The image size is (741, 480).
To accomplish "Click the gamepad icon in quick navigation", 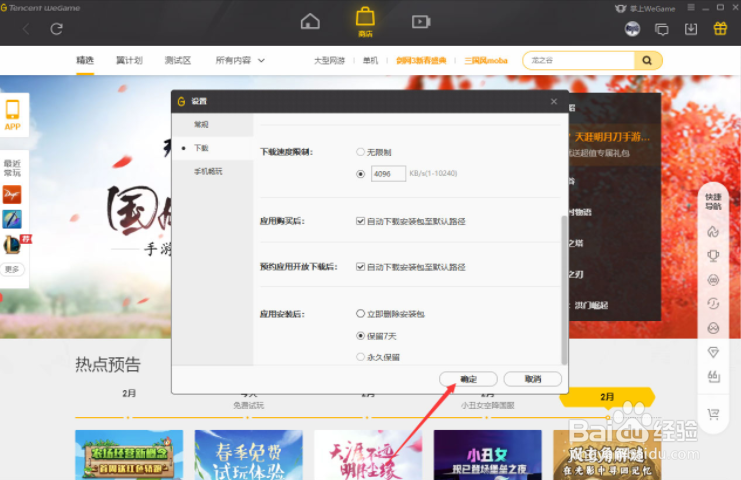I will 713,280.
